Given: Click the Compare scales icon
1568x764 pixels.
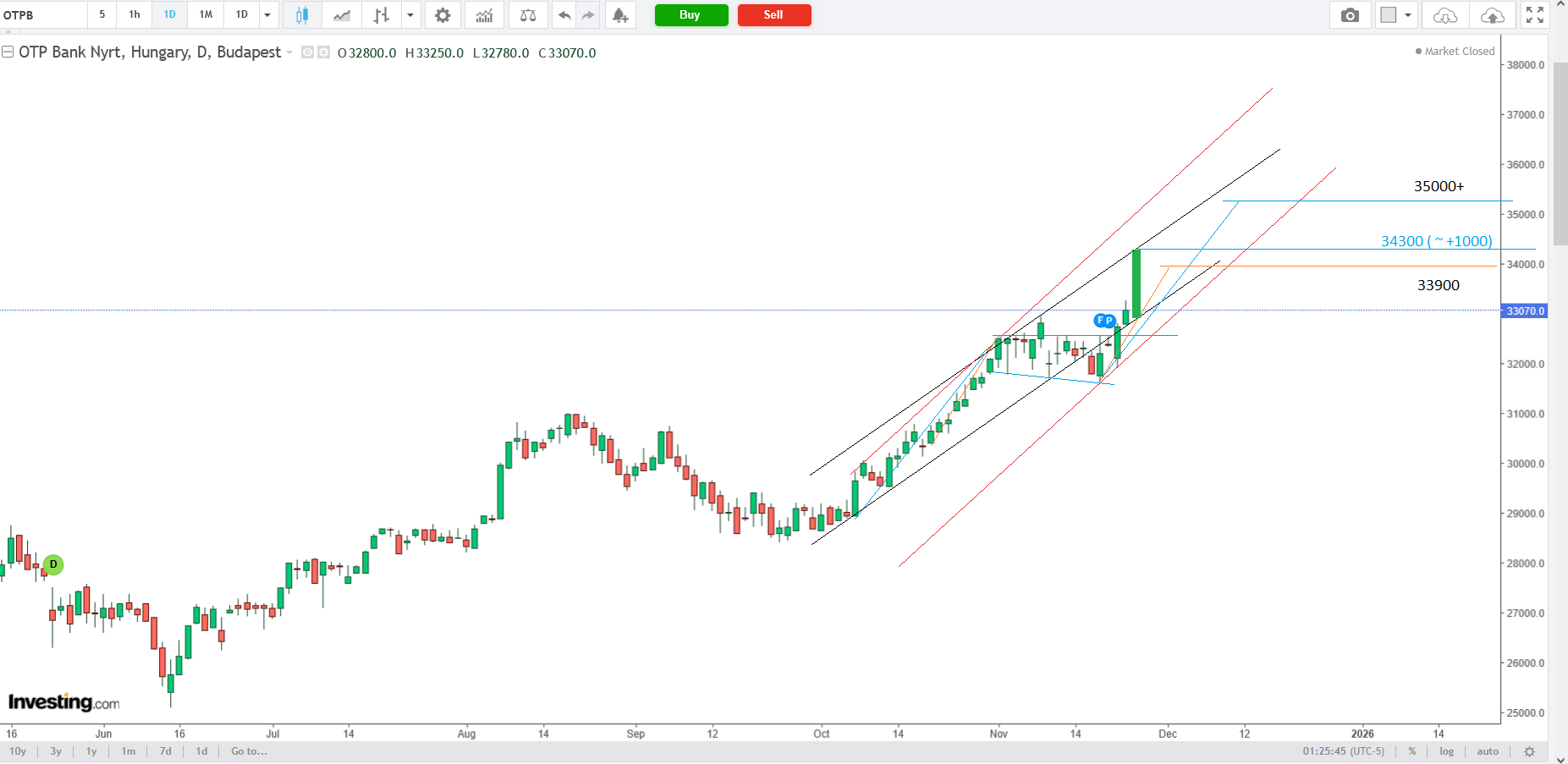Looking at the screenshot, I should click(528, 15).
